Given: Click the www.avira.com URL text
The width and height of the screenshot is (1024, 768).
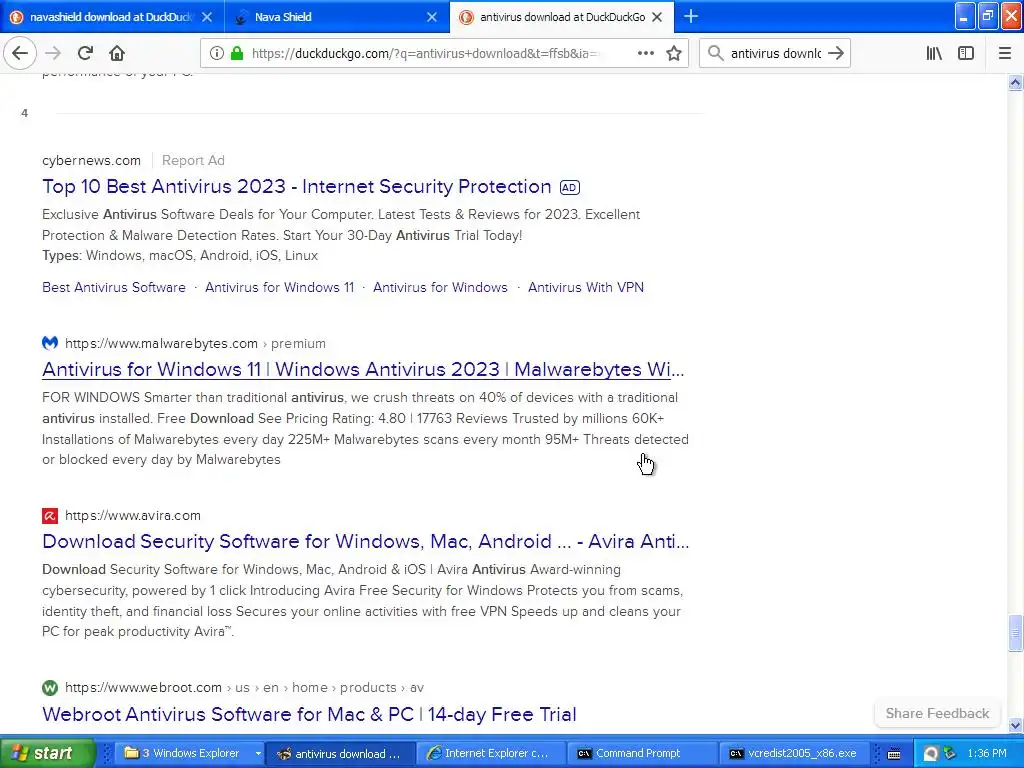Looking at the screenshot, I should click(133, 515).
